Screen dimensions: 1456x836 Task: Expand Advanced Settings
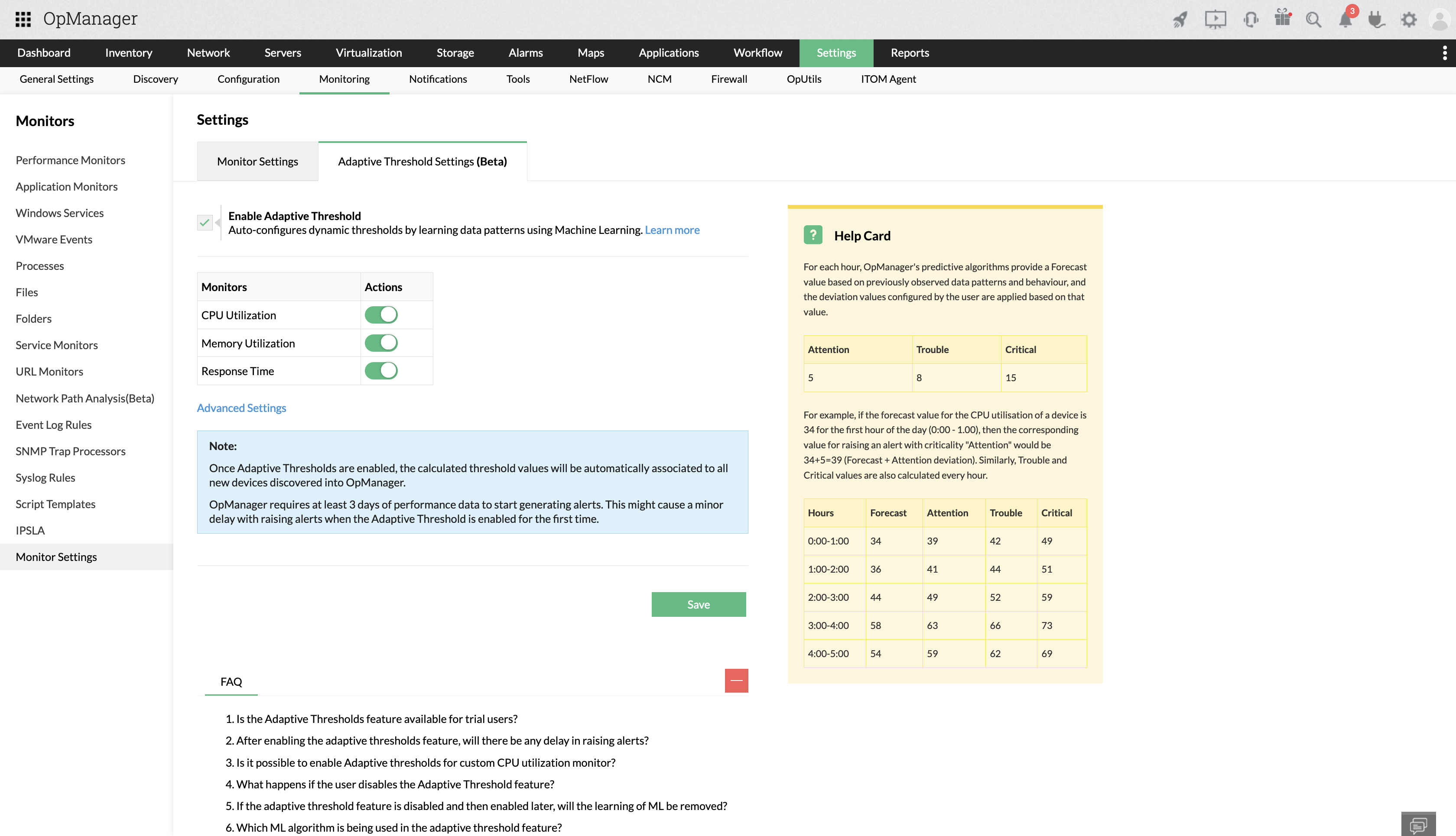[x=241, y=408]
